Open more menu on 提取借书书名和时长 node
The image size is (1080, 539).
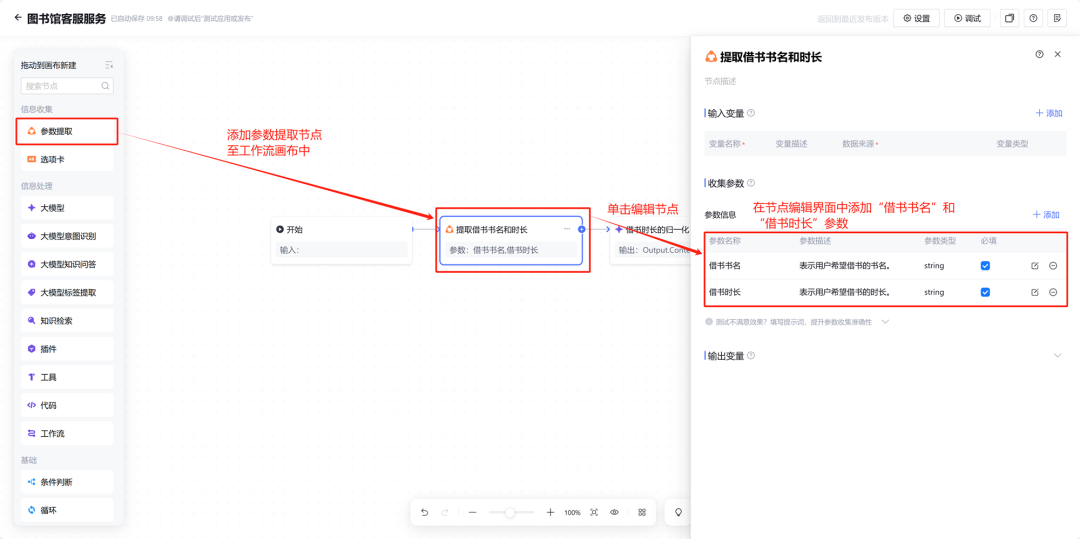coord(567,229)
